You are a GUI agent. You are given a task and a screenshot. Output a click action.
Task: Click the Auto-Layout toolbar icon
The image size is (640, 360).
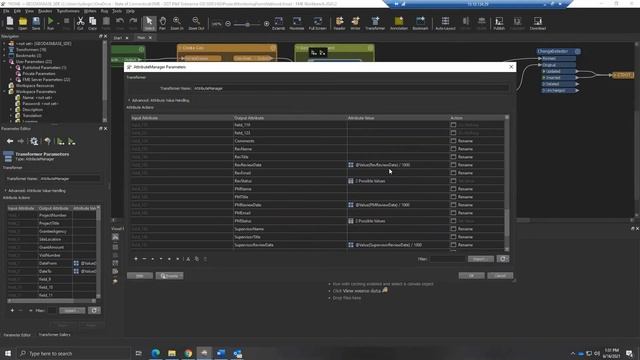point(445,23)
